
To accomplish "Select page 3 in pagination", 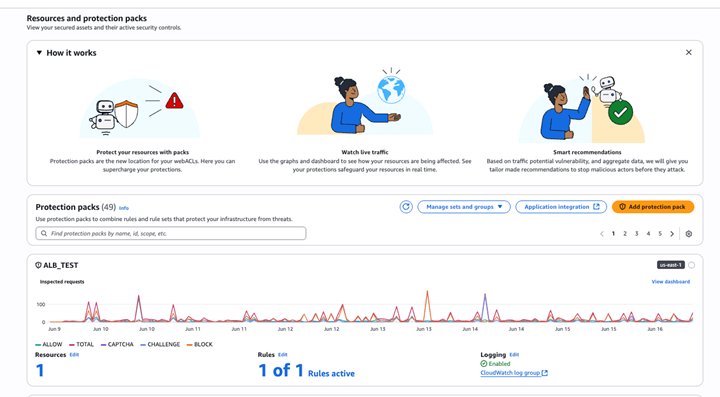I will pos(636,234).
